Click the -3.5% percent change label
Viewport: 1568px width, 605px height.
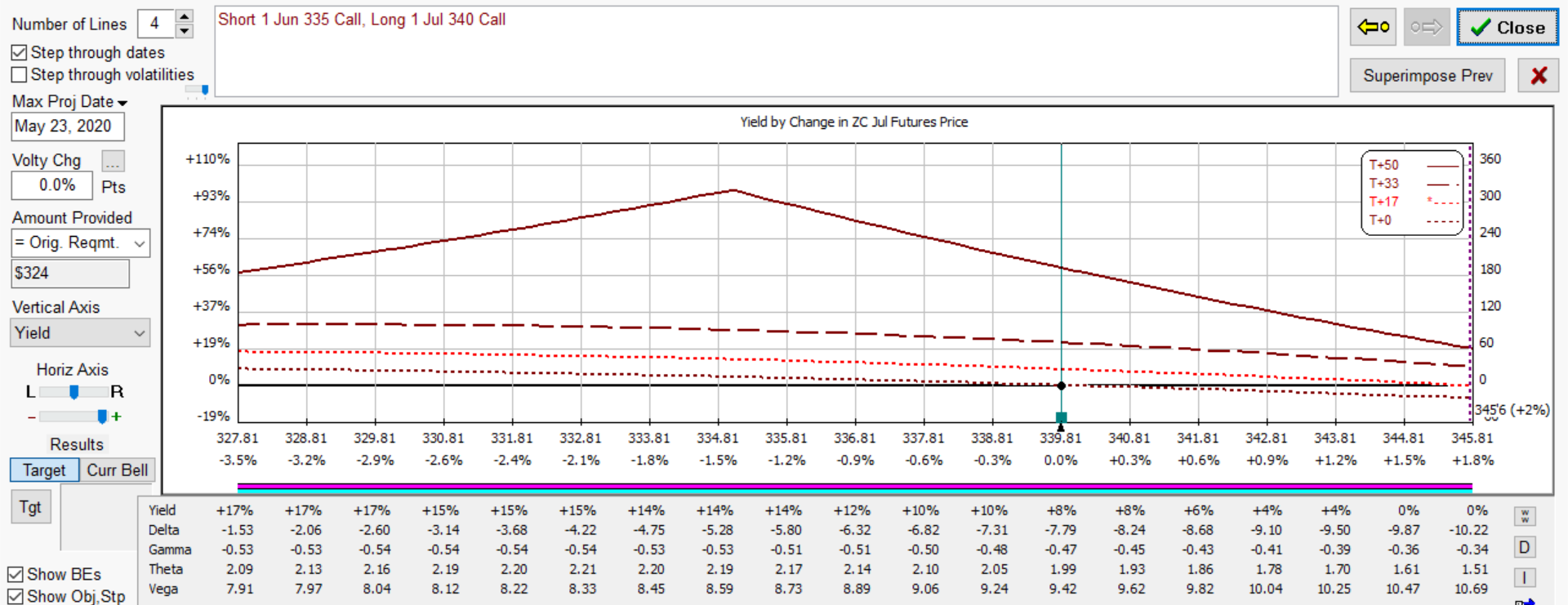(238, 460)
